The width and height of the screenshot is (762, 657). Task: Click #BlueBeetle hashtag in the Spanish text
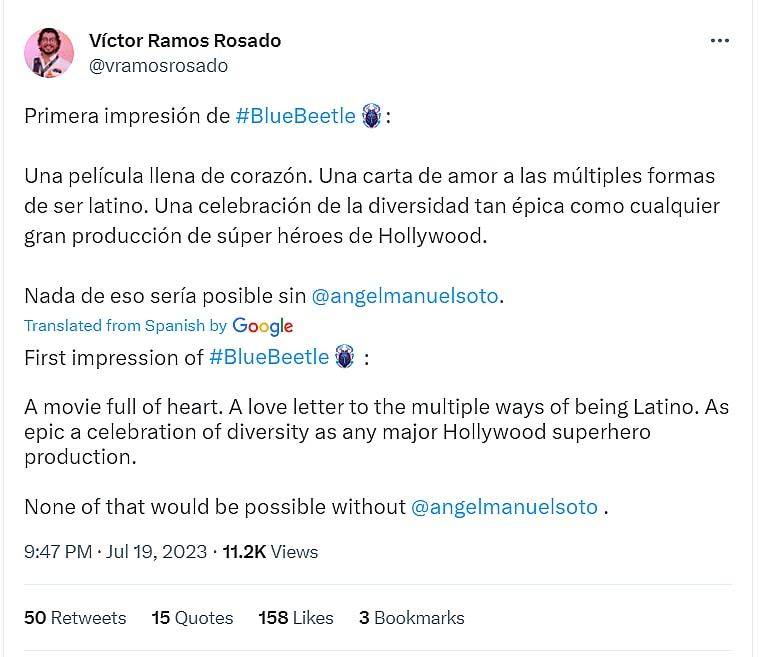(x=295, y=116)
